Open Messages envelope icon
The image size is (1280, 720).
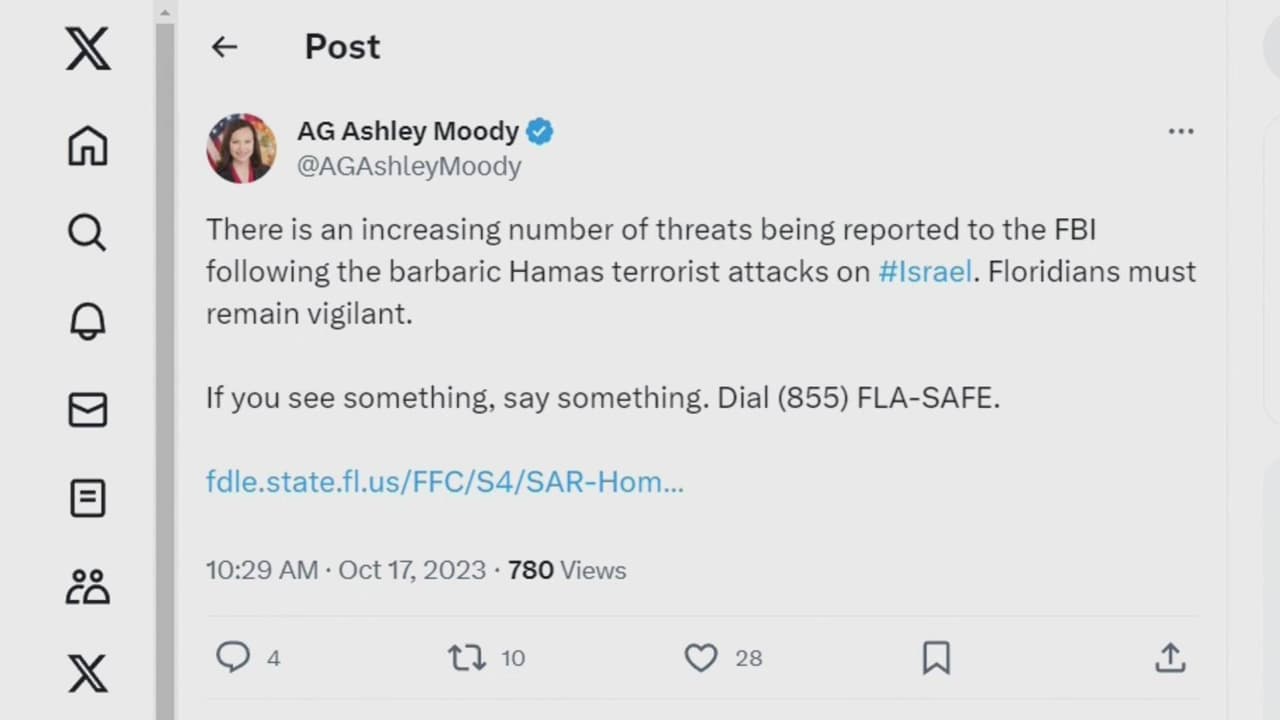tap(88, 410)
